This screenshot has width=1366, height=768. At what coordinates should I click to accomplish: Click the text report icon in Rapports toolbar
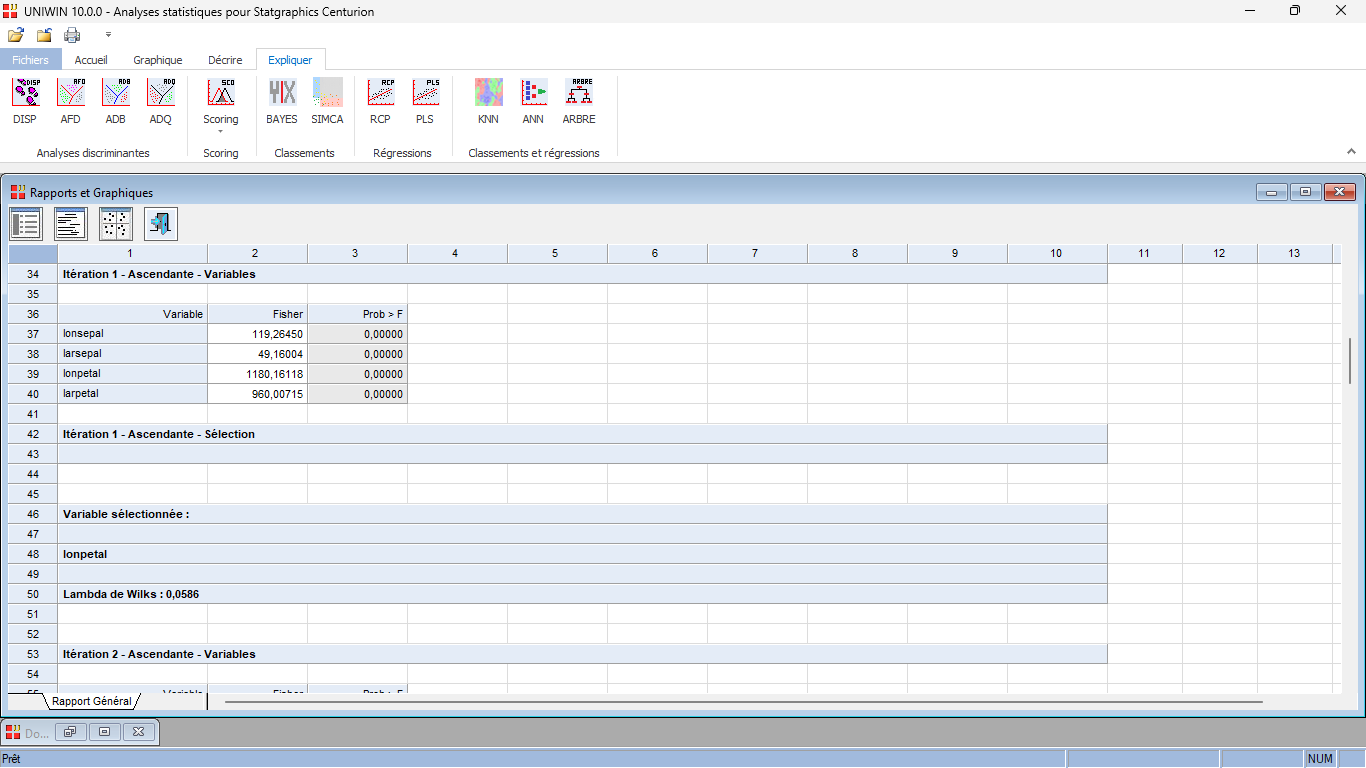coord(71,224)
